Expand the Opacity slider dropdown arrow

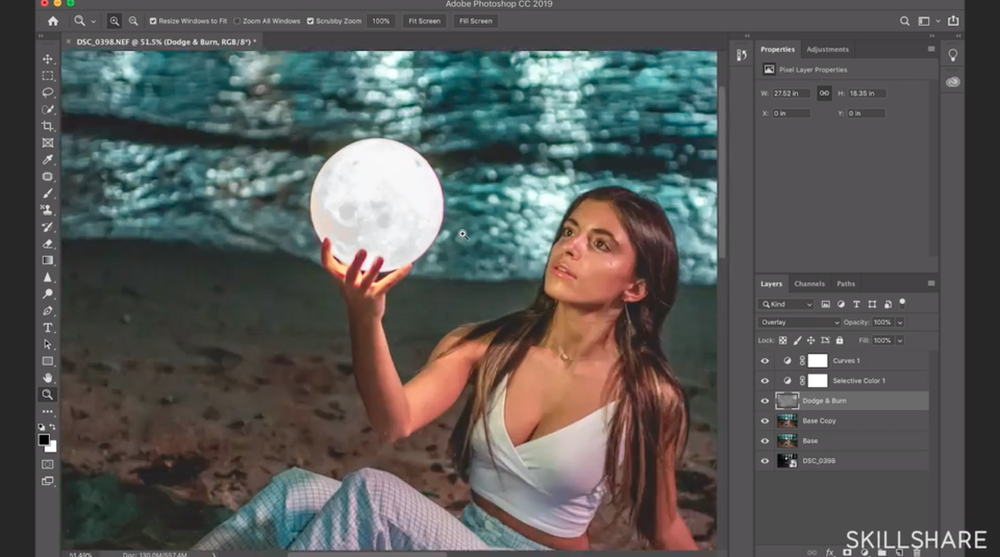900,323
